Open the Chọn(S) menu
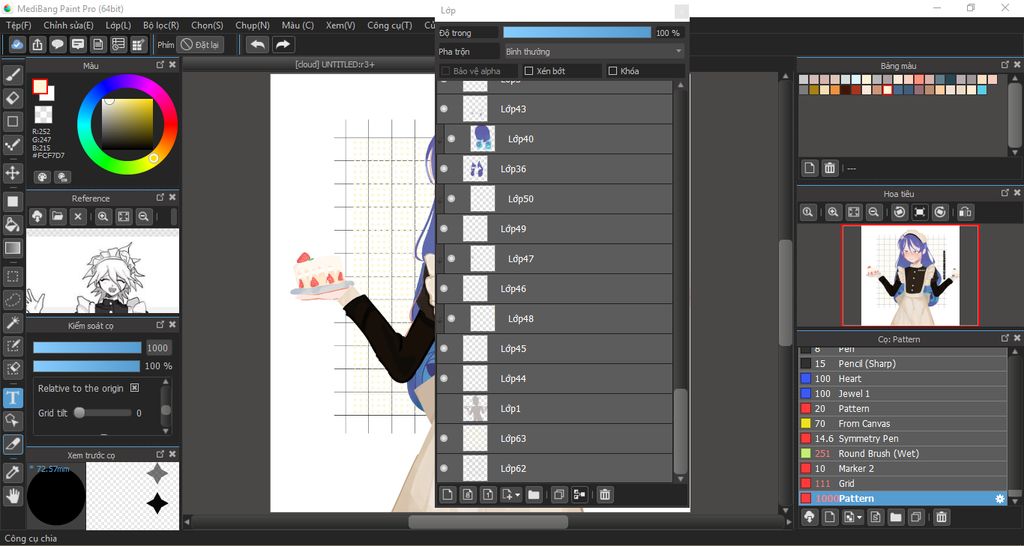 coord(207,25)
